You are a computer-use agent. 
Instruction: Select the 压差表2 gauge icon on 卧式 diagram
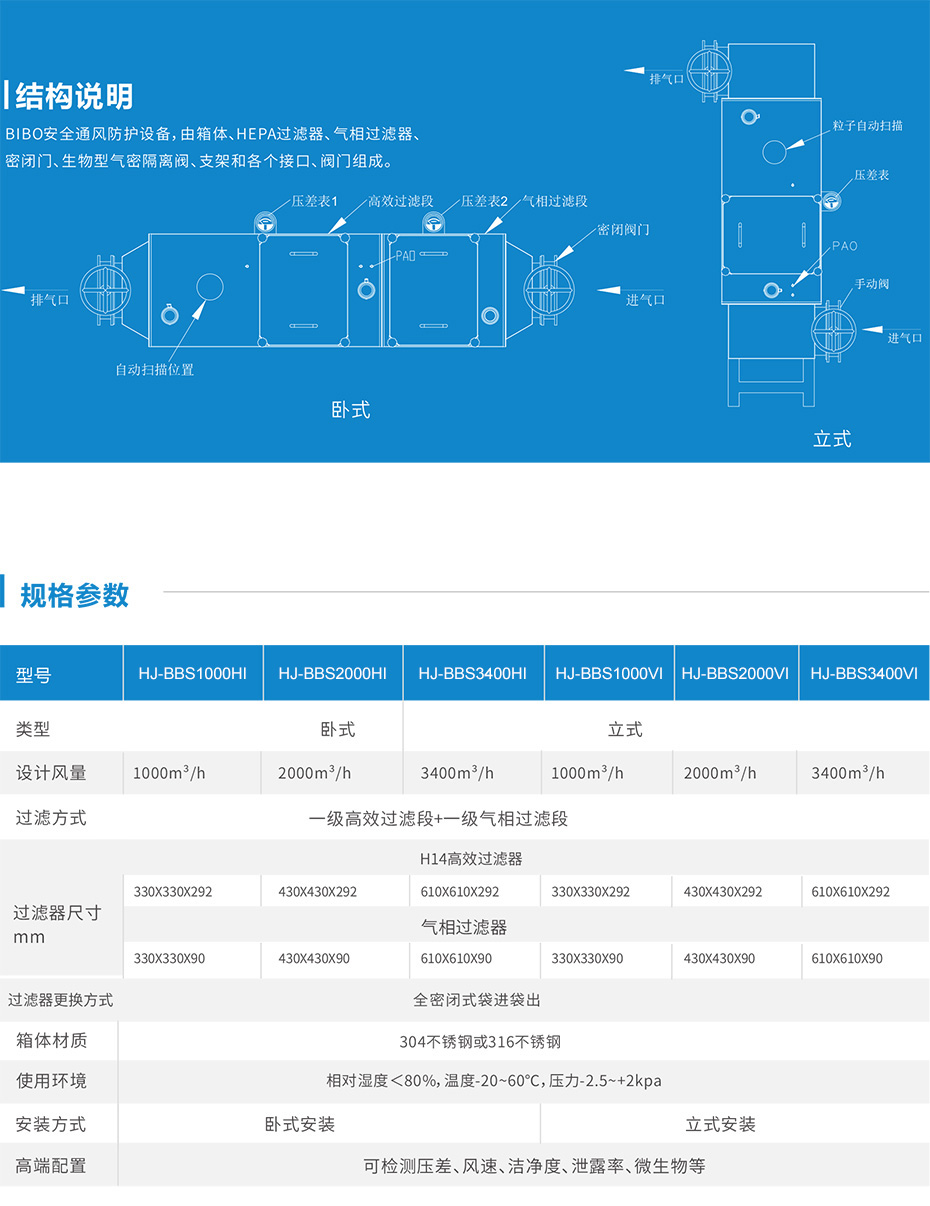(x=434, y=223)
